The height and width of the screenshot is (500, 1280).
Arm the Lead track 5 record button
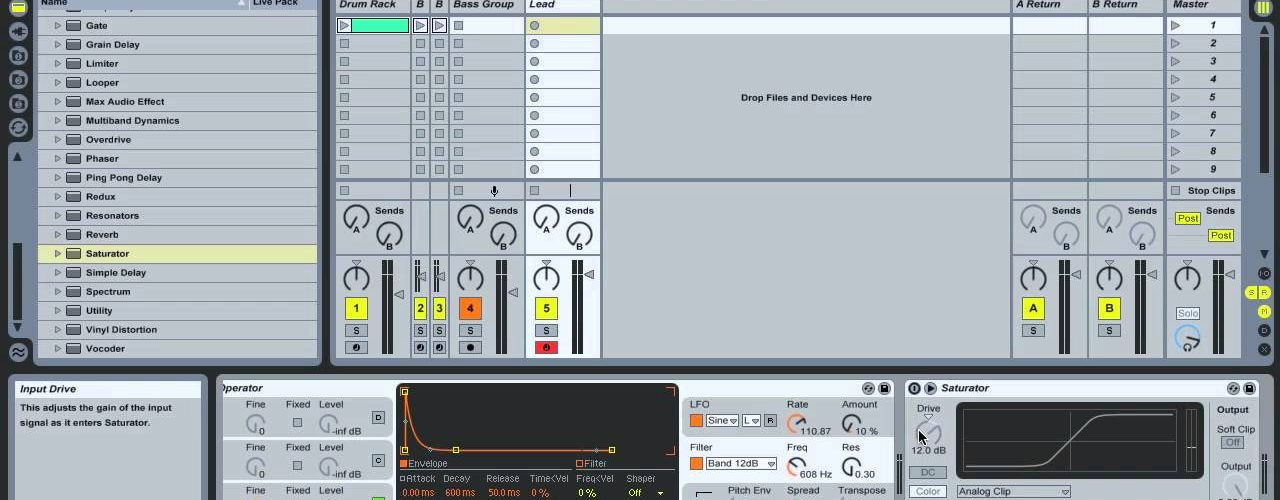point(546,347)
